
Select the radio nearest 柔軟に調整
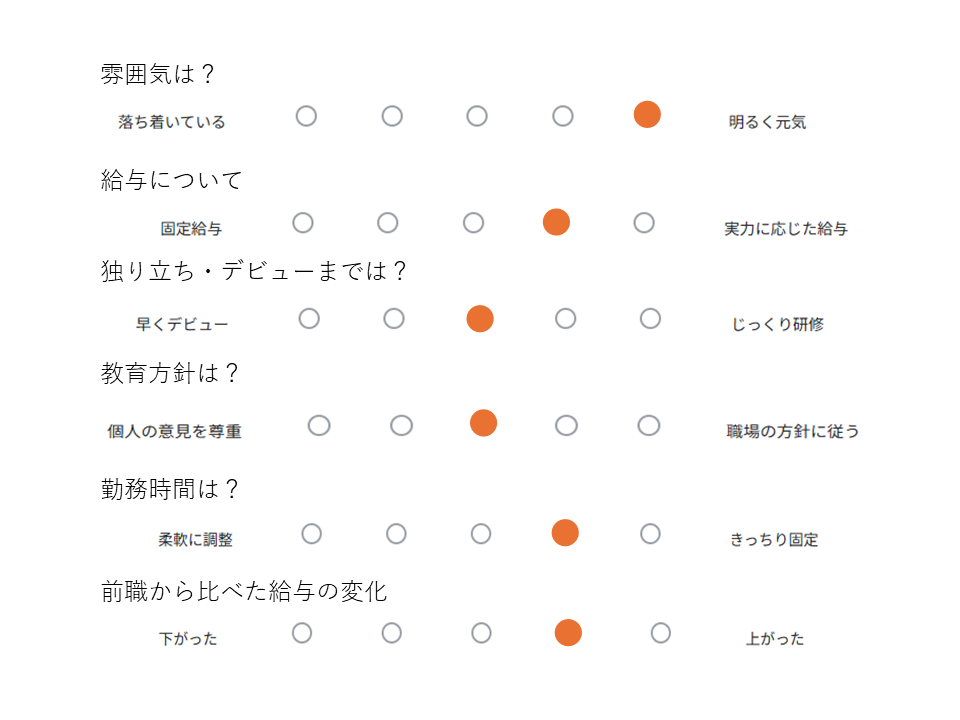pyautogui.click(x=312, y=534)
